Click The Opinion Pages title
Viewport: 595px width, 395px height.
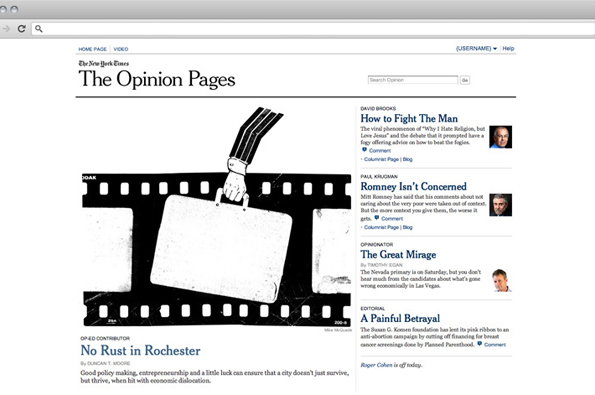click(x=157, y=79)
